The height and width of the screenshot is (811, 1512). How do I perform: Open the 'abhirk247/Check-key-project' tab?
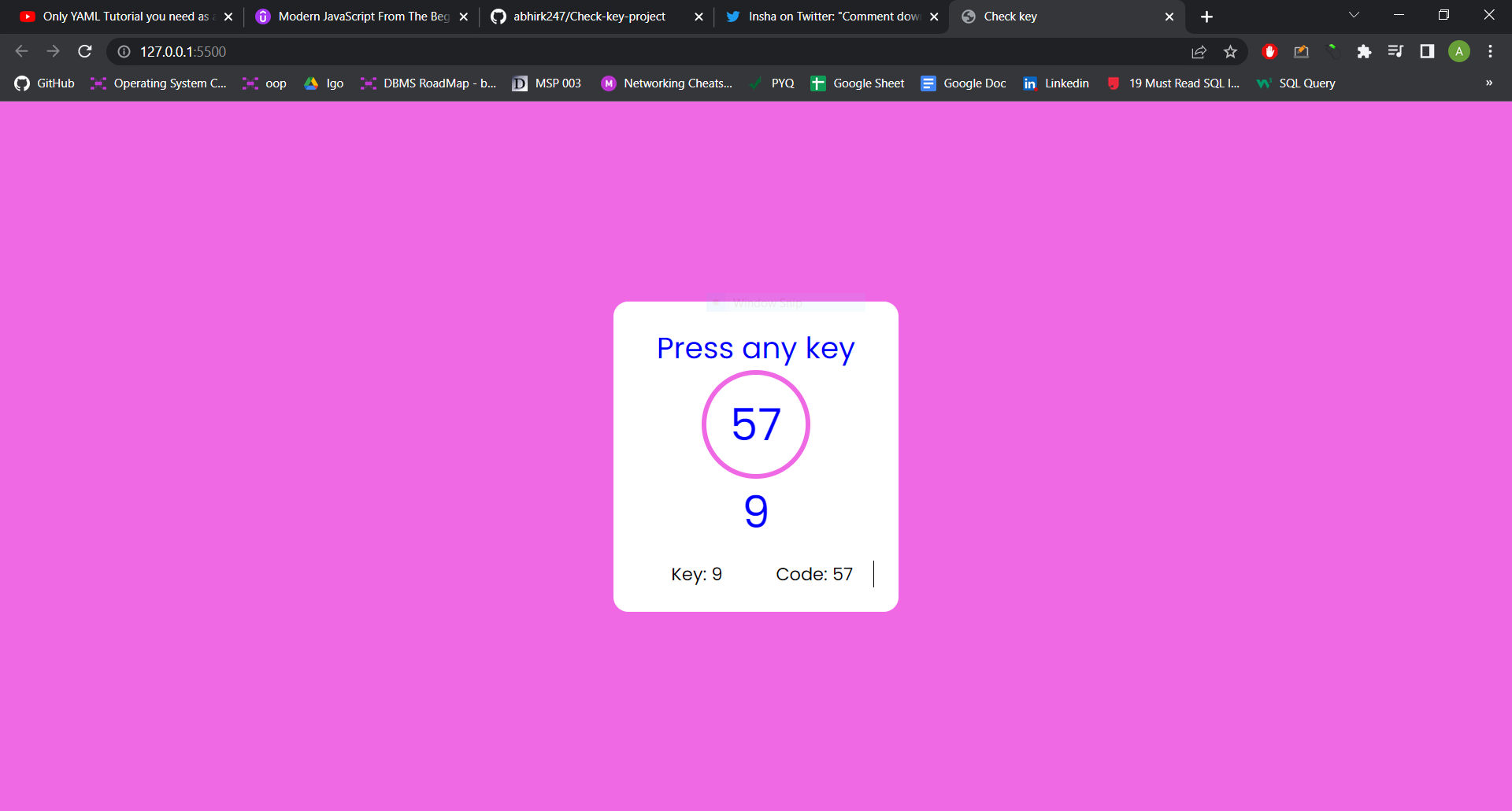tap(591, 16)
